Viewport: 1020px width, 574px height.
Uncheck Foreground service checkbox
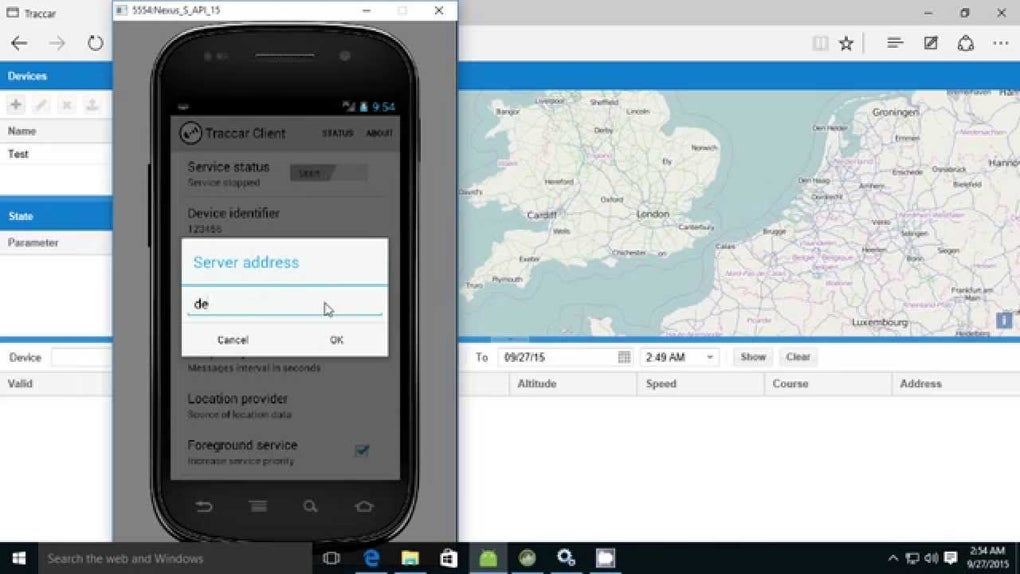pos(362,450)
